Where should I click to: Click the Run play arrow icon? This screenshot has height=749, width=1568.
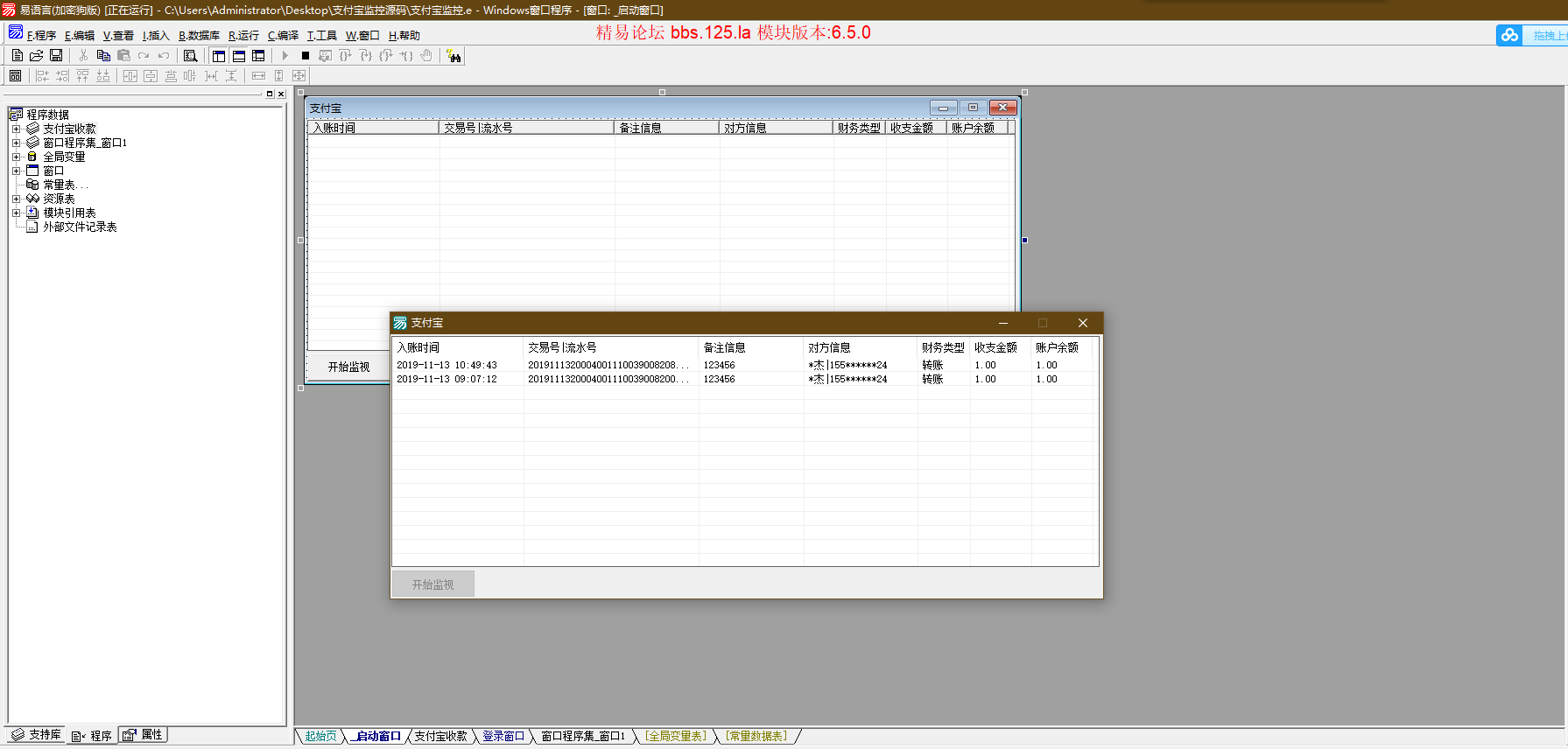(285, 55)
